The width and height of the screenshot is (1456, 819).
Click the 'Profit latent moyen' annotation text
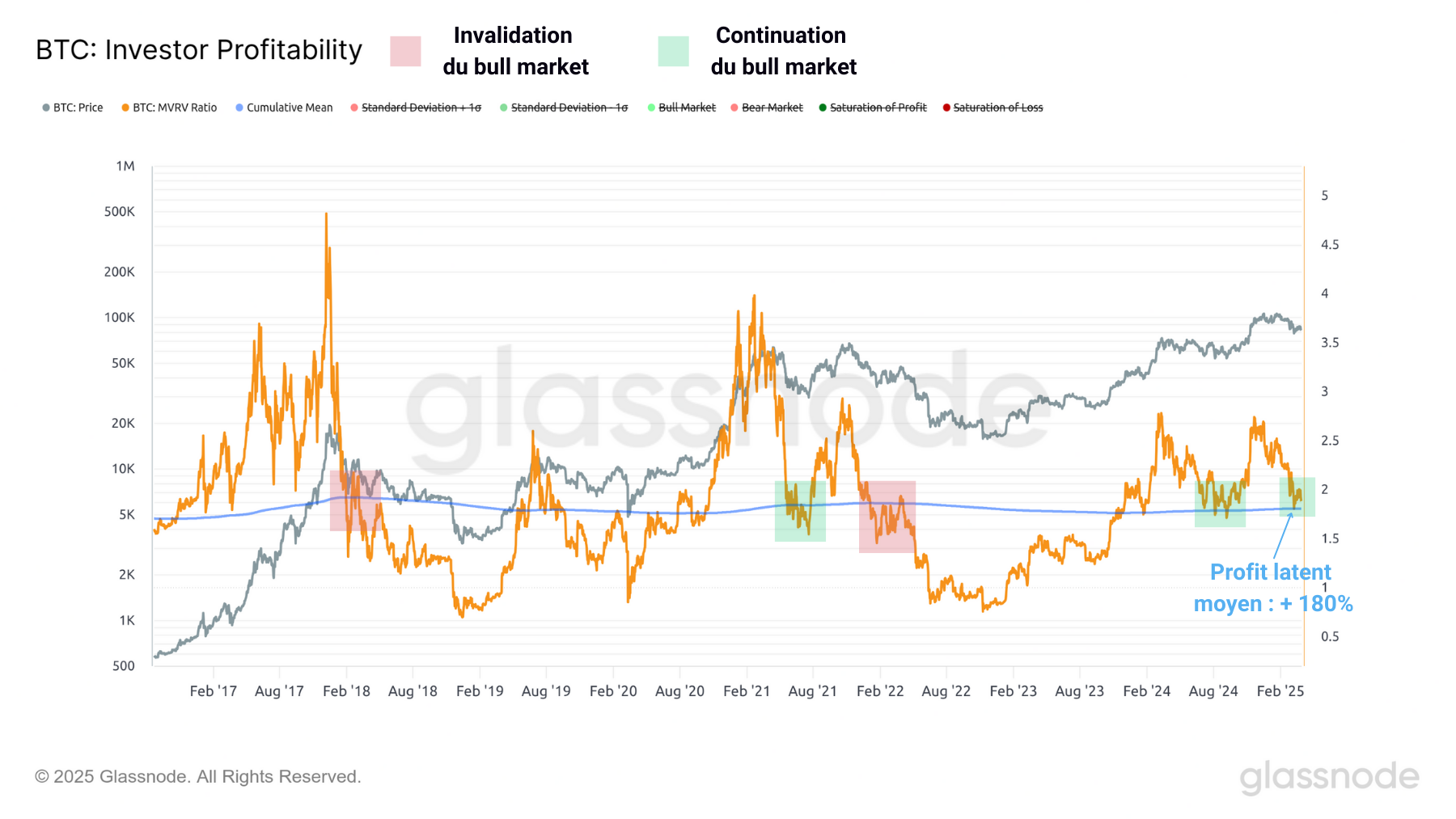(1272, 588)
